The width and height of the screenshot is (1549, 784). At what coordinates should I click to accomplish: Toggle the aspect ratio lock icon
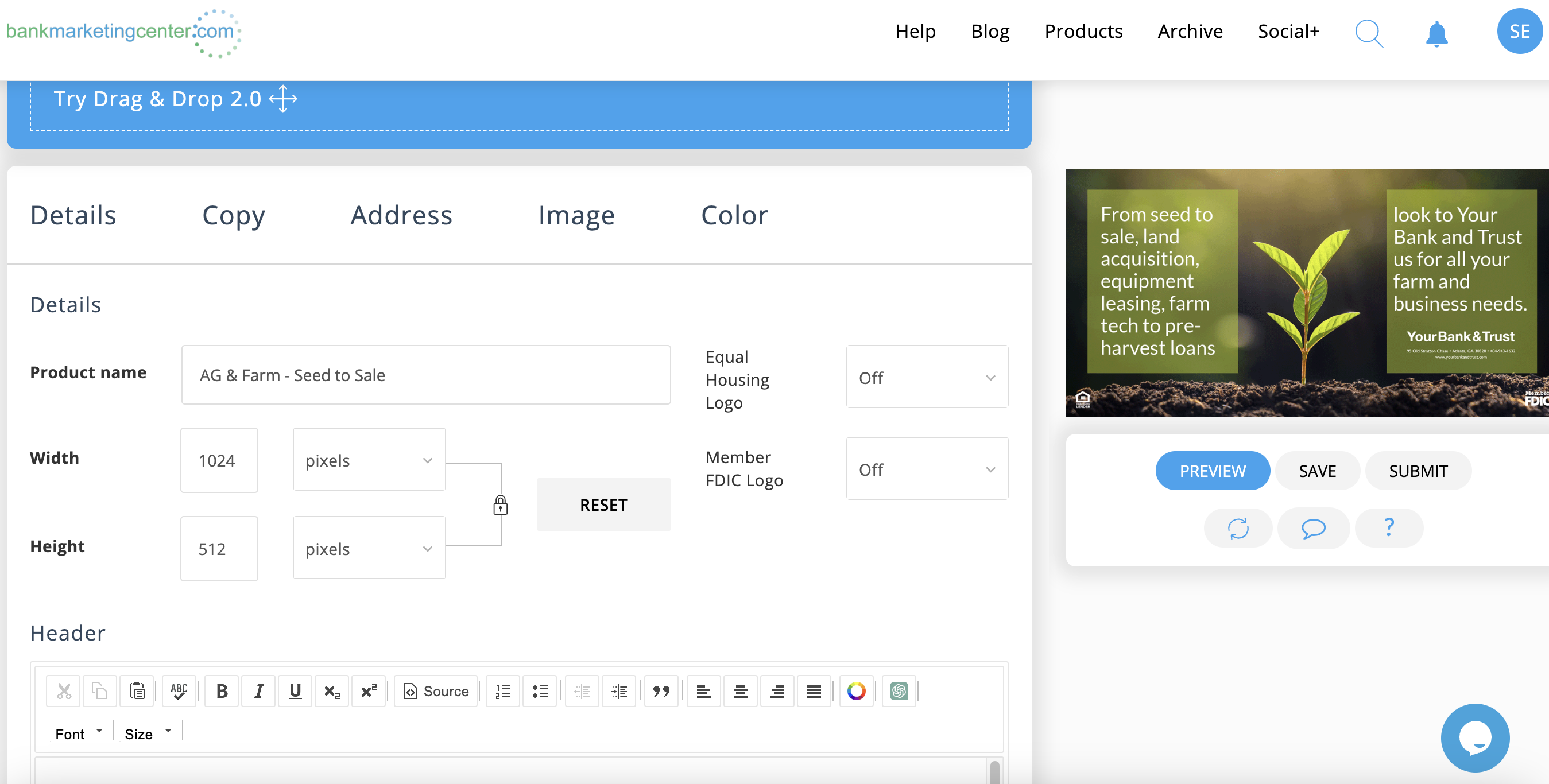[x=499, y=505]
